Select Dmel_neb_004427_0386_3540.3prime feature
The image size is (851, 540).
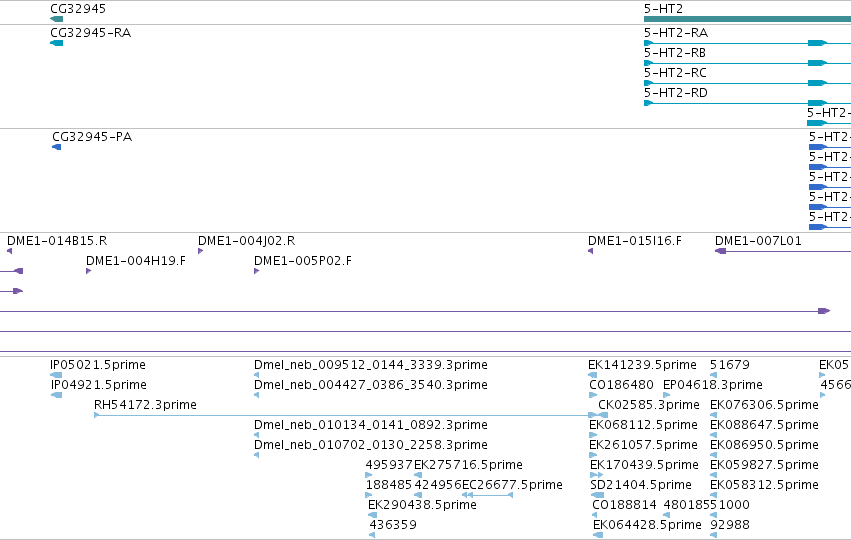pyautogui.click(x=371, y=385)
